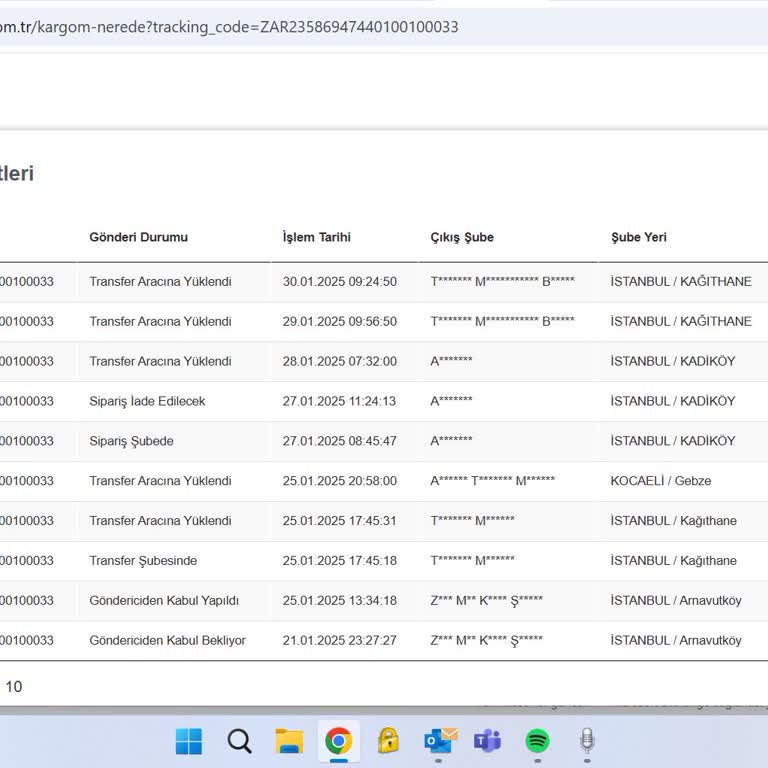
Task: Click the browser address bar URL
Action: point(230,27)
